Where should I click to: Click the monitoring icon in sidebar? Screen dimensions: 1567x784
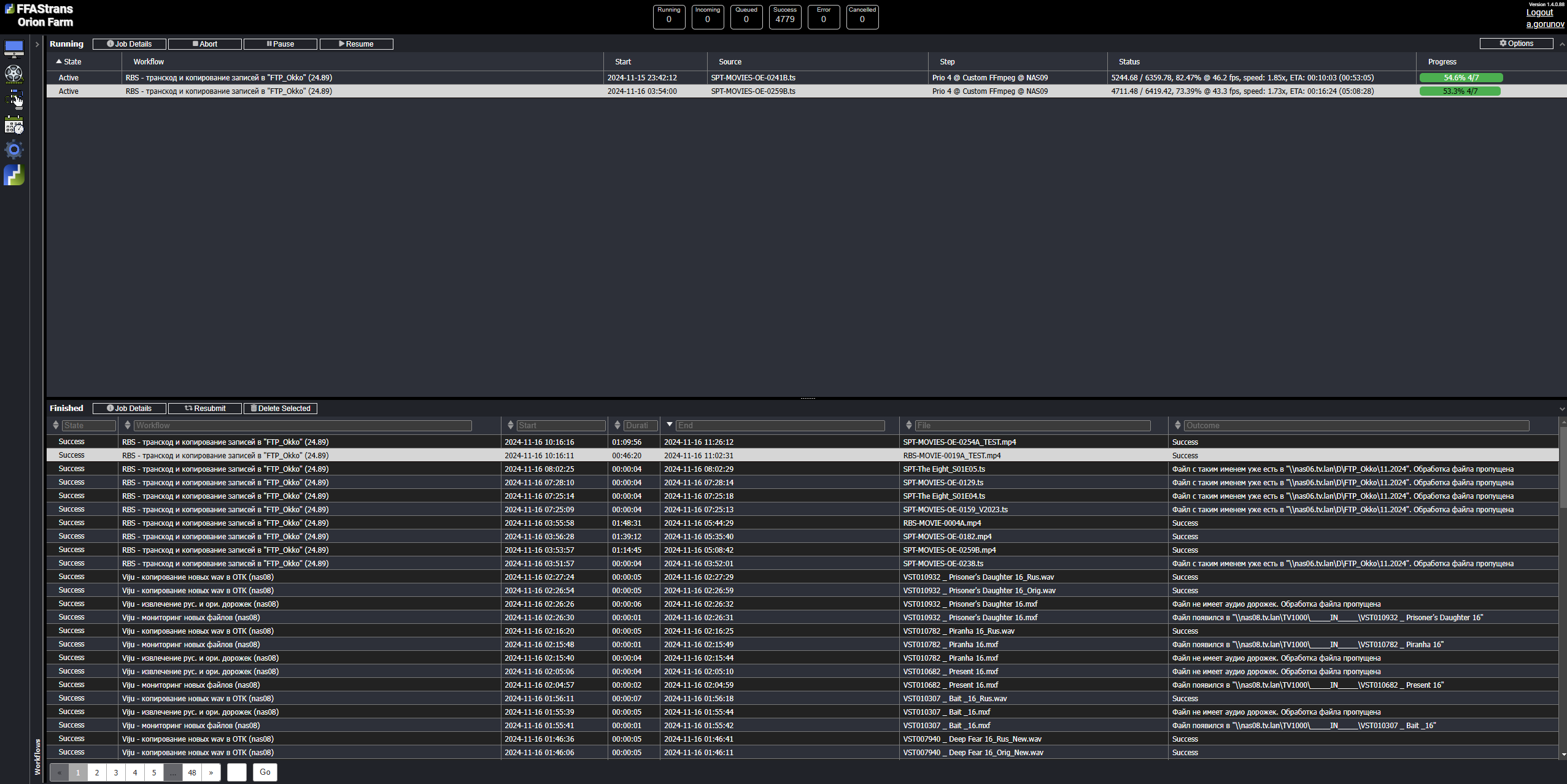pos(15,49)
